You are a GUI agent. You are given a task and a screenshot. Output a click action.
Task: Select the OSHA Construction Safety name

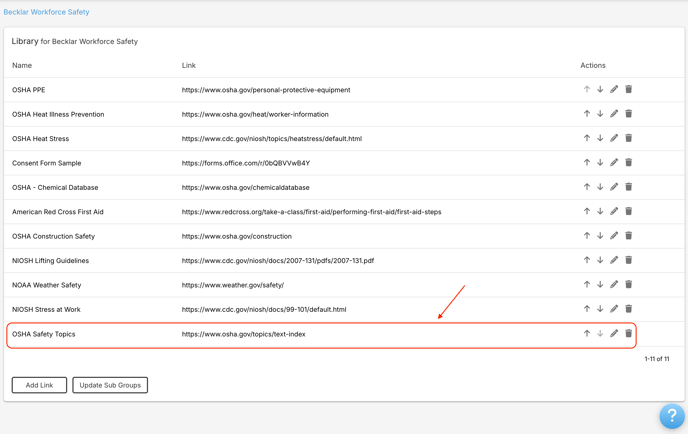pos(53,237)
